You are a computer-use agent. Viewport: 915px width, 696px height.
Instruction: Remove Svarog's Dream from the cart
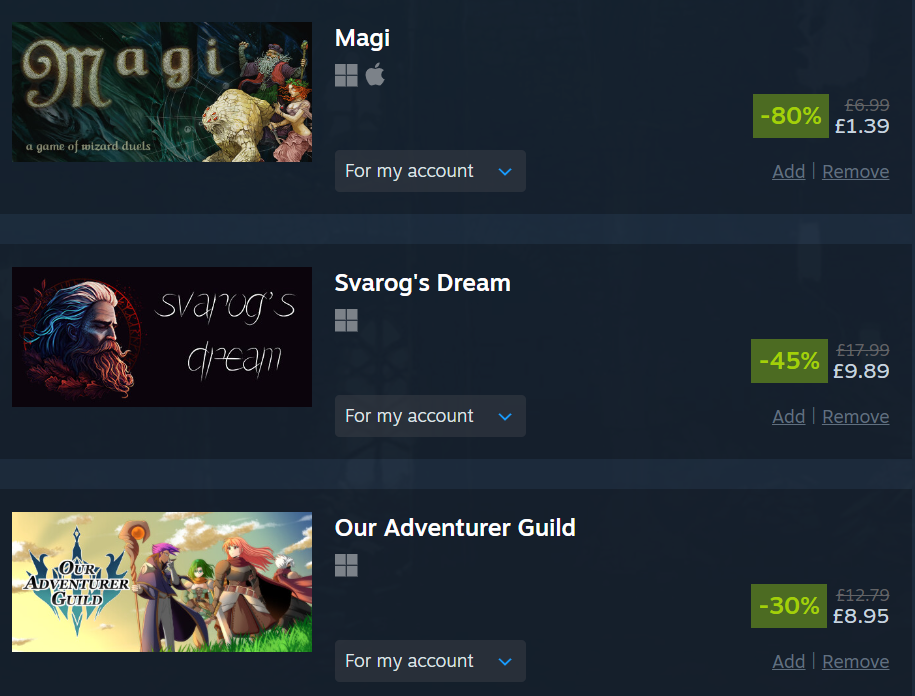tap(855, 417)
